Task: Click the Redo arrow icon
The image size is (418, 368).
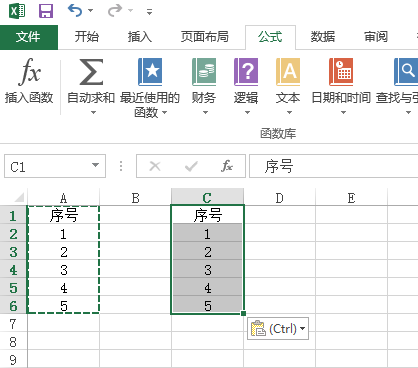Action: (x=115, y=11)
